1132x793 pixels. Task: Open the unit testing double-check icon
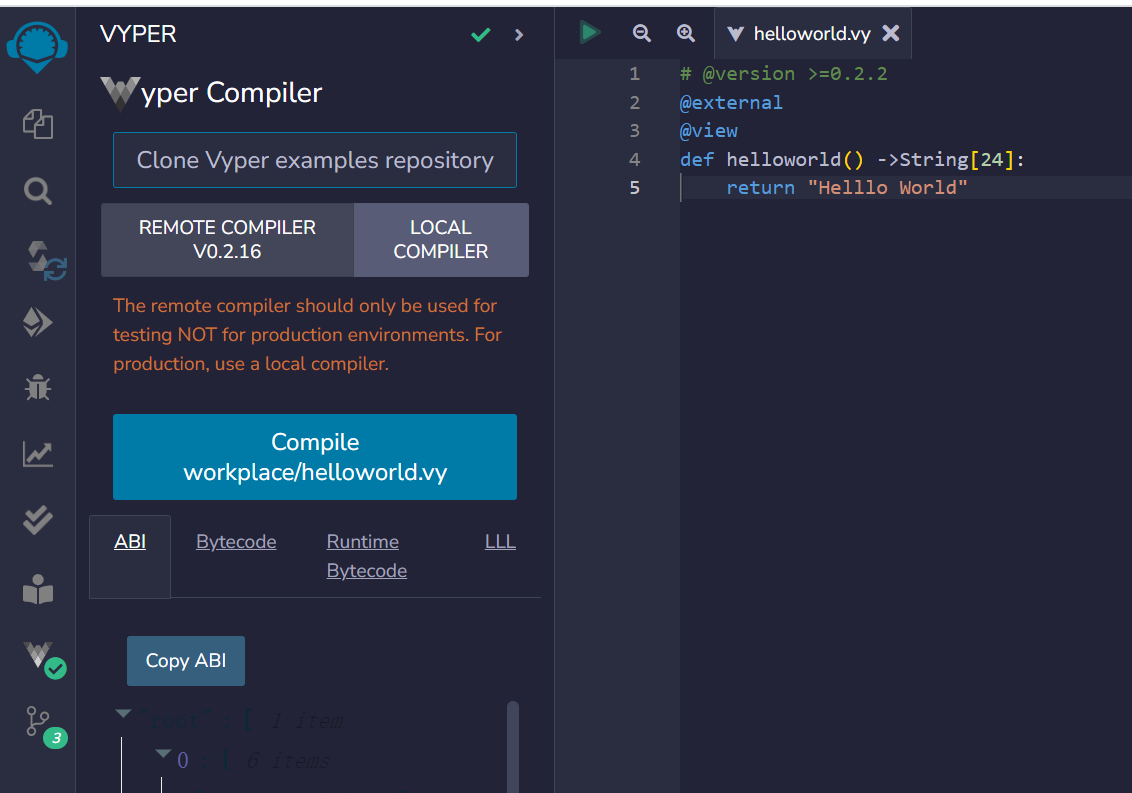(x=38, y=520)
